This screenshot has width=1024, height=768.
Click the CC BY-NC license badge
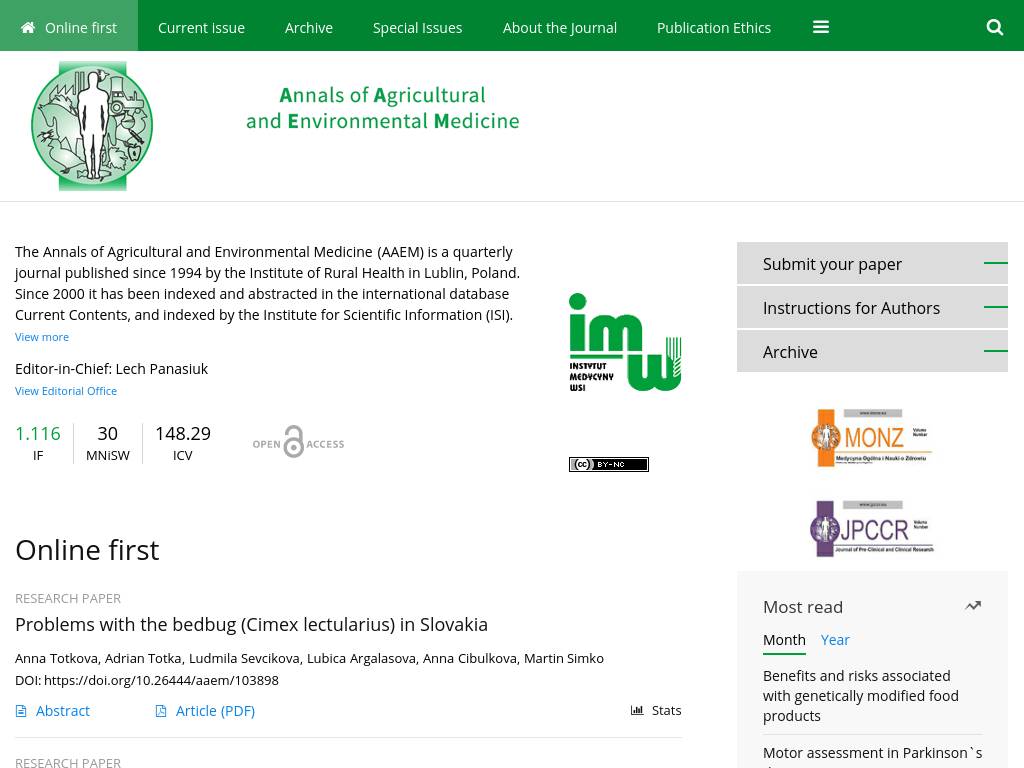[609, 464]
